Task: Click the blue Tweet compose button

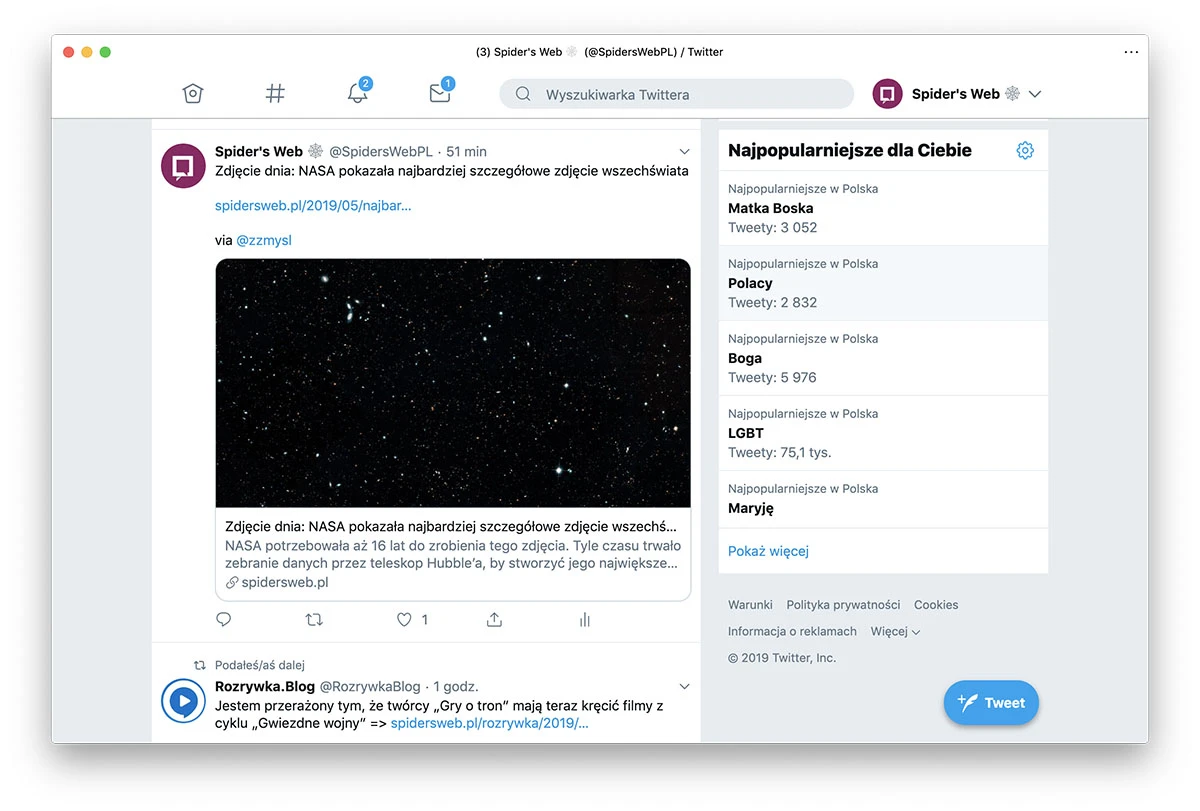Action: (x=991, y=702)
